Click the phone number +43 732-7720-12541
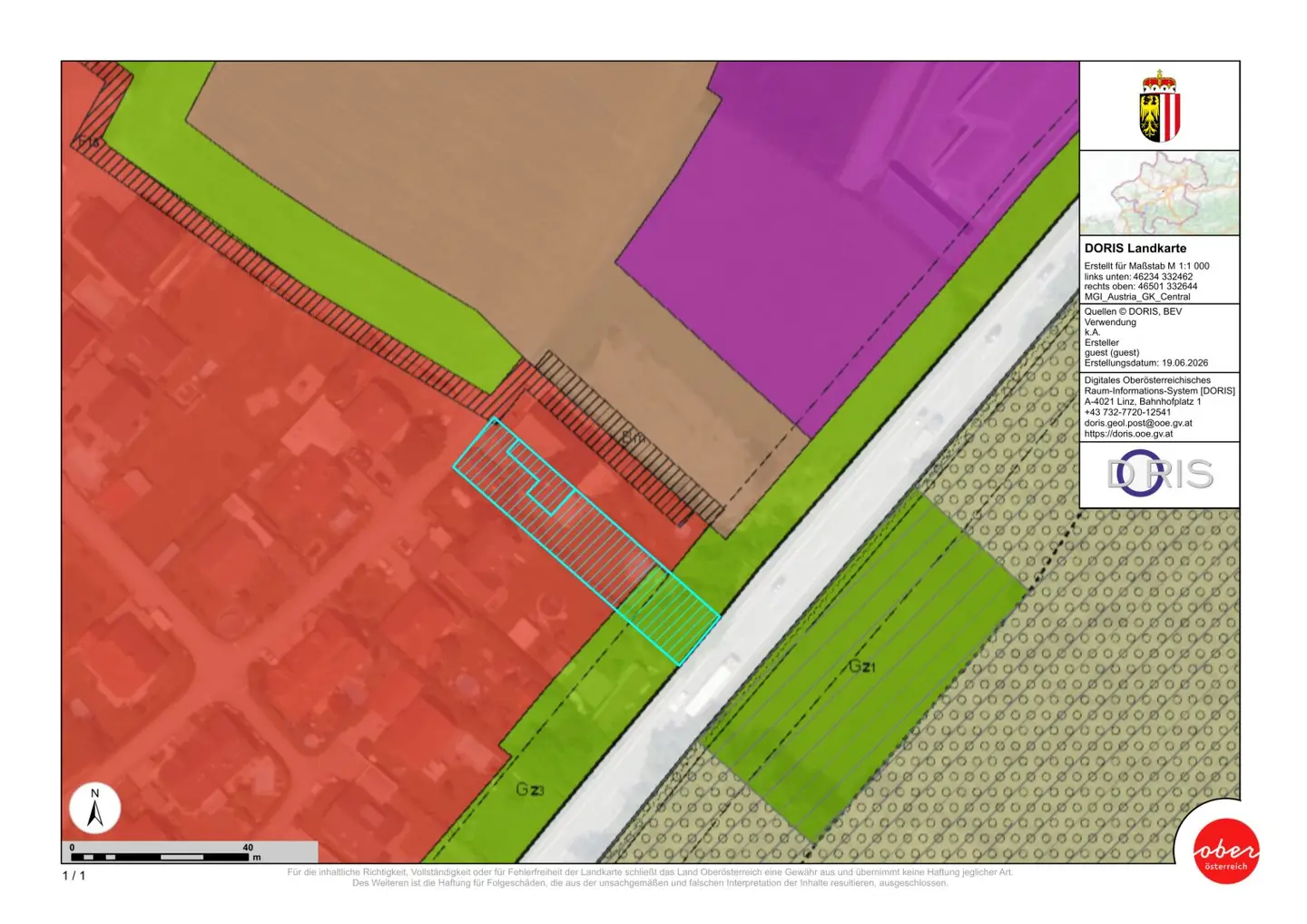 [x=1127, y=412]
